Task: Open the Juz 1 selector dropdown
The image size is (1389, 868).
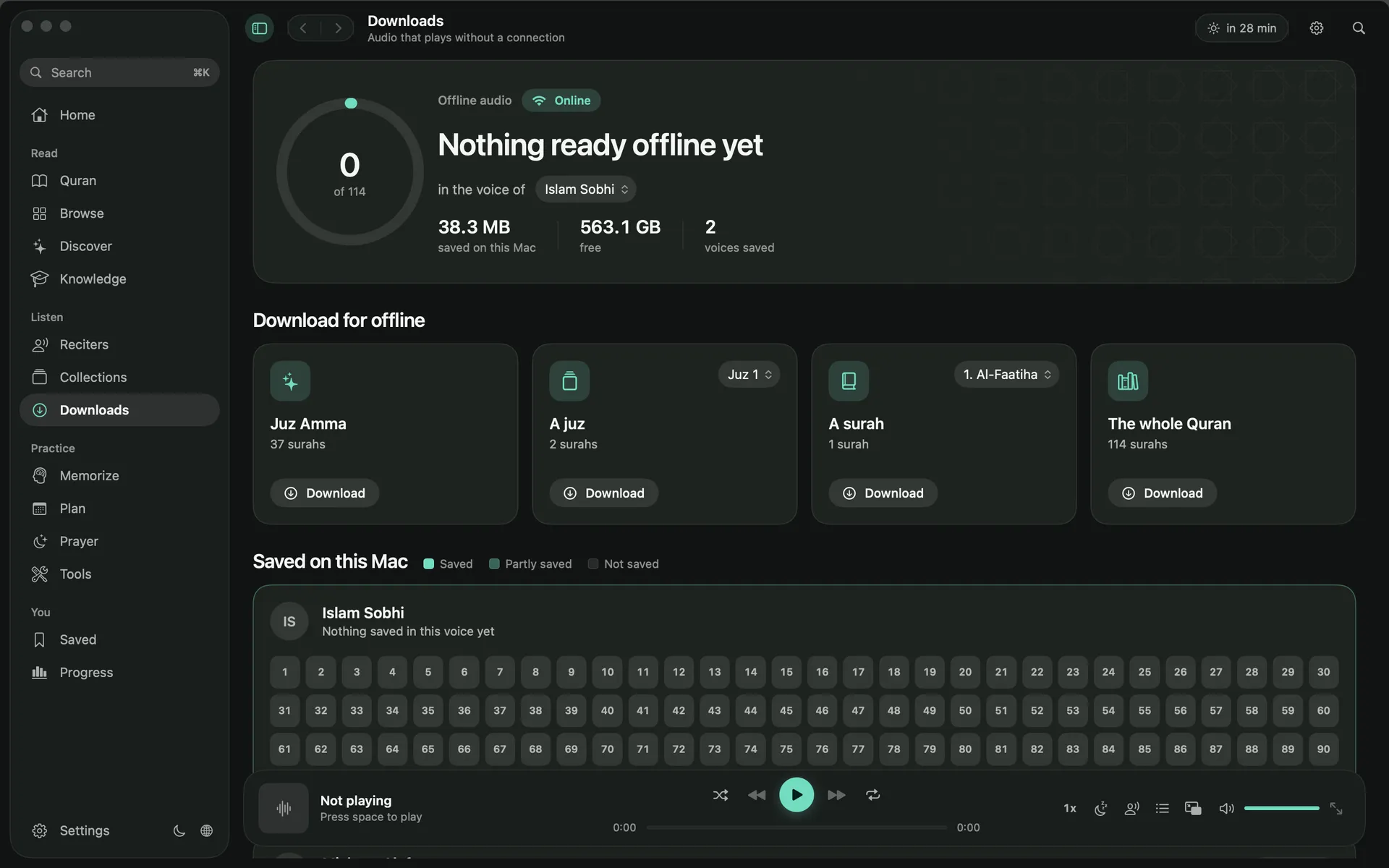Action: tap(749, 375)
